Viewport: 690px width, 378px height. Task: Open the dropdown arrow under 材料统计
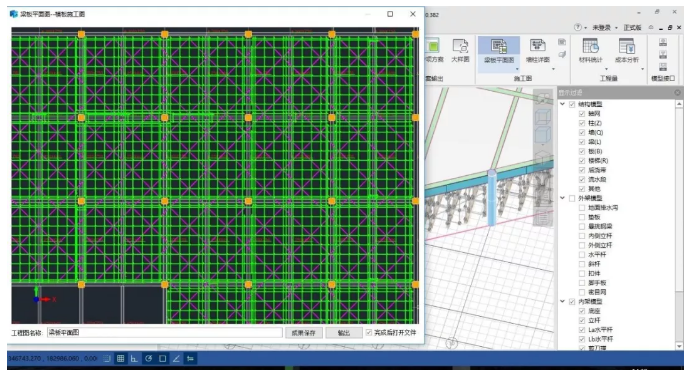(x=606, y=69)
